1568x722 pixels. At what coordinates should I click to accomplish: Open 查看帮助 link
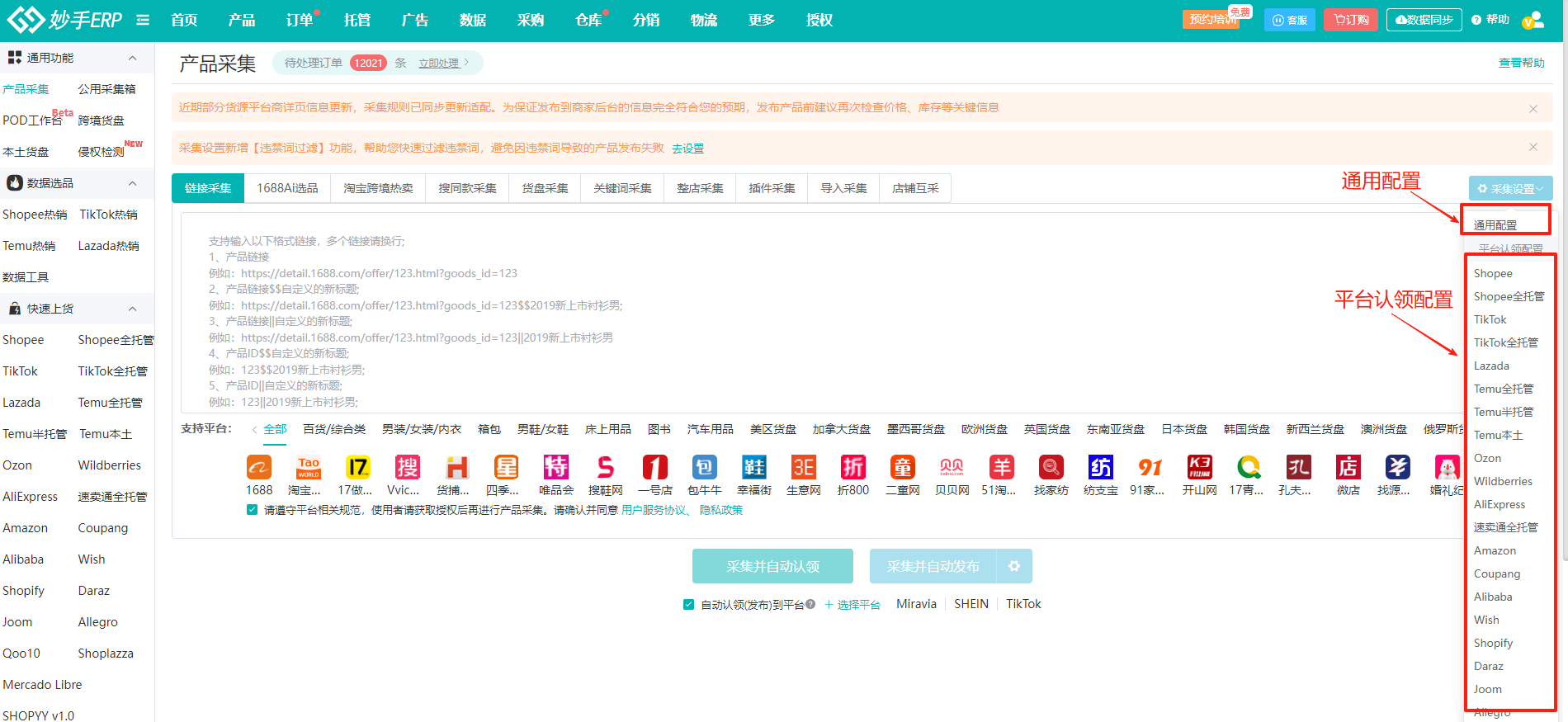pos(1522,63)
